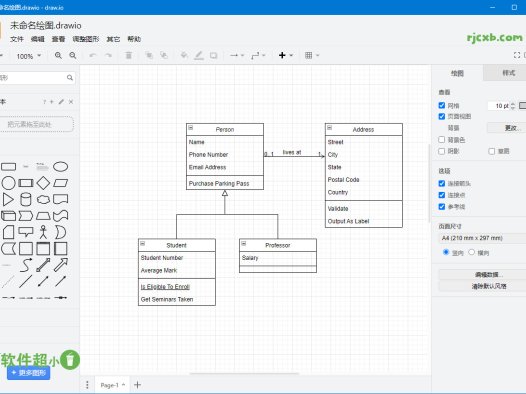Image resolution: width=526 pixels, height=394 pixels.
Task: Select the callout speech bubble shape
Action: 26,232
